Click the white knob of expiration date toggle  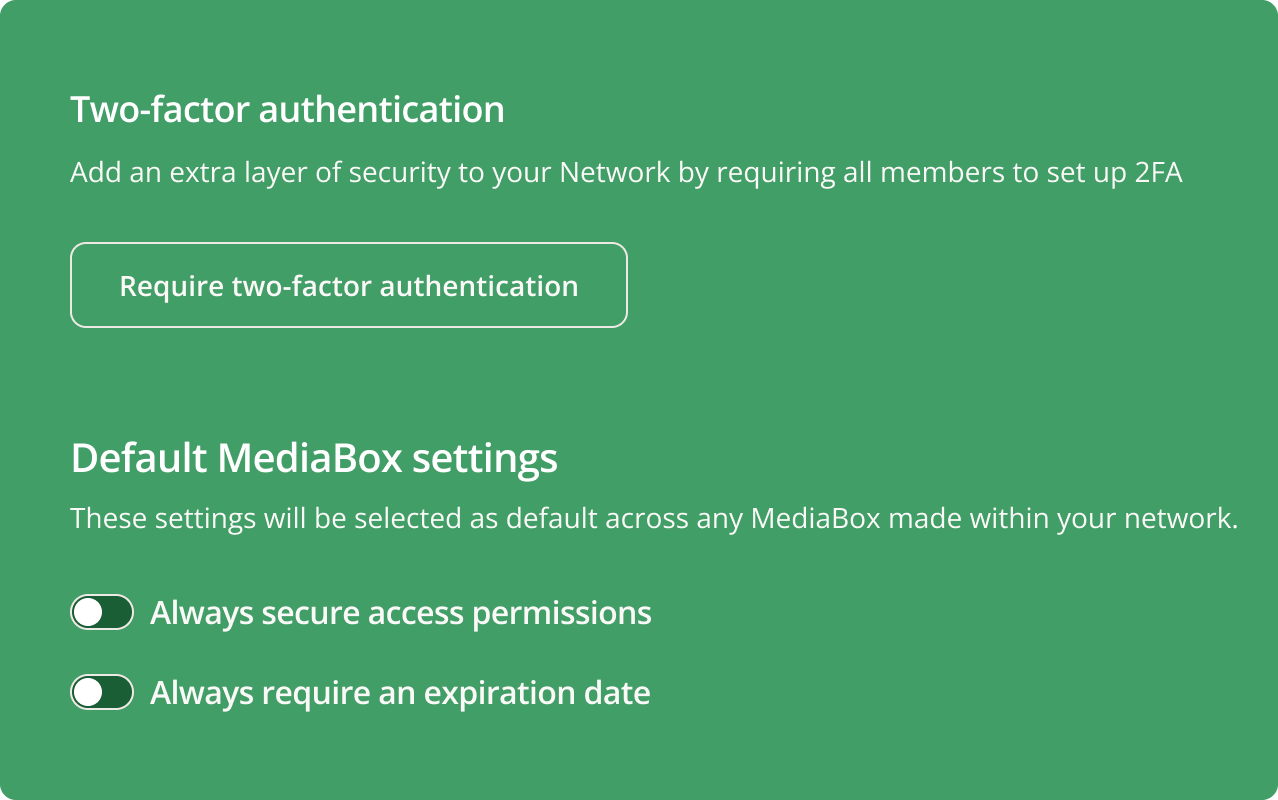89,692
